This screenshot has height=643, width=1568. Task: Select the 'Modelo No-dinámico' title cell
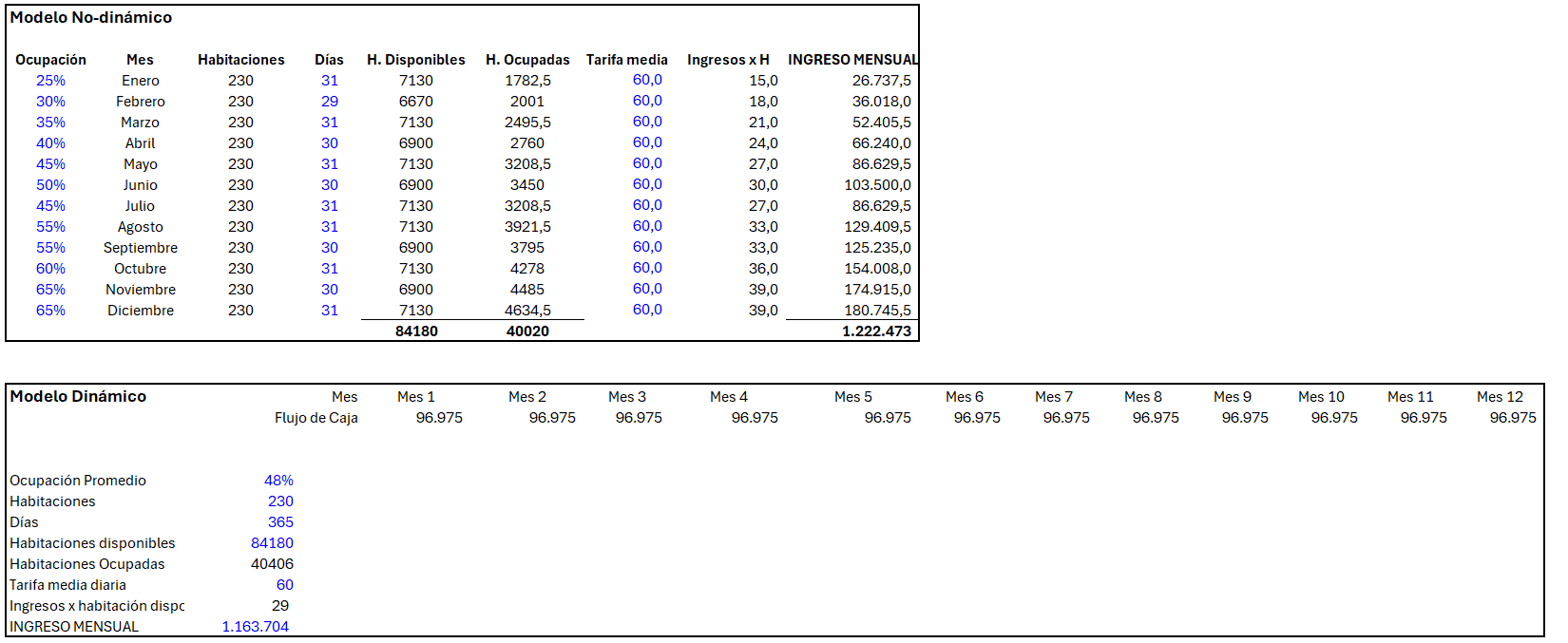tap(91, 18)
